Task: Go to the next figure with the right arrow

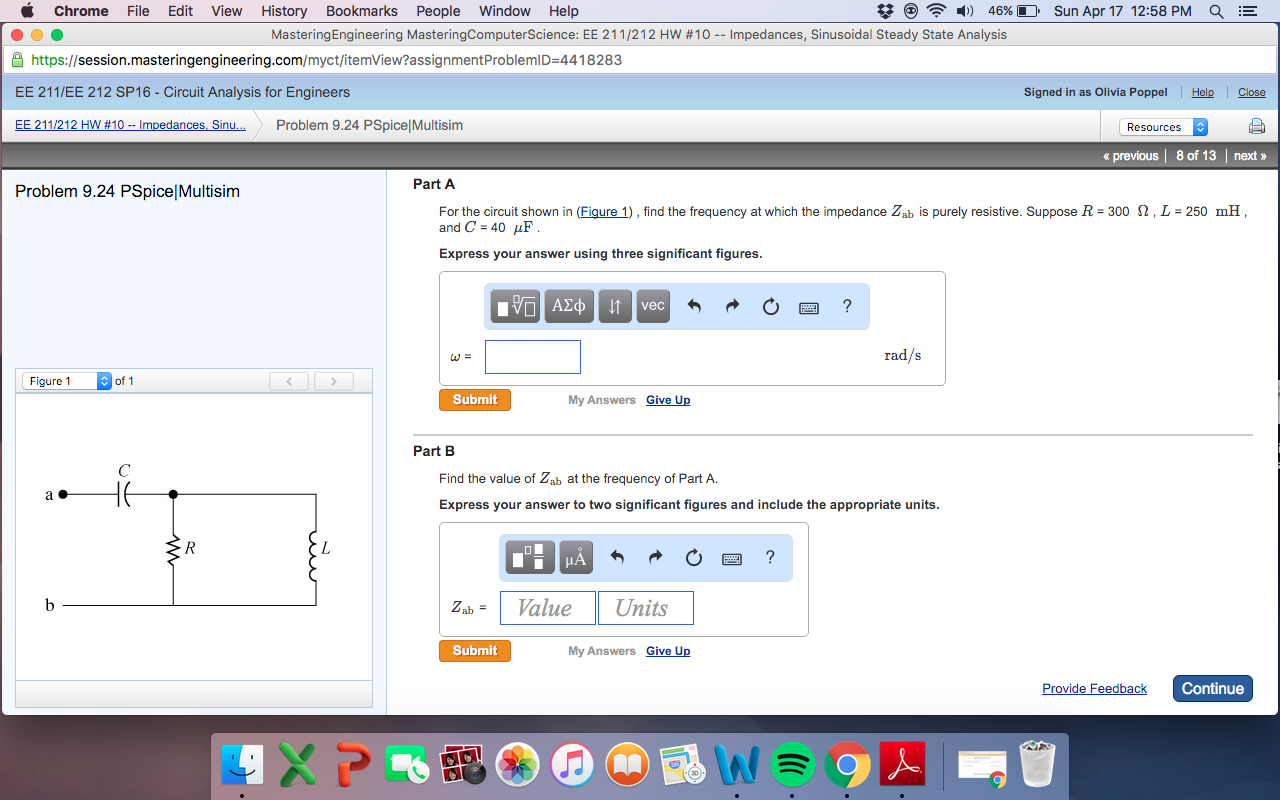Action: 333,381
